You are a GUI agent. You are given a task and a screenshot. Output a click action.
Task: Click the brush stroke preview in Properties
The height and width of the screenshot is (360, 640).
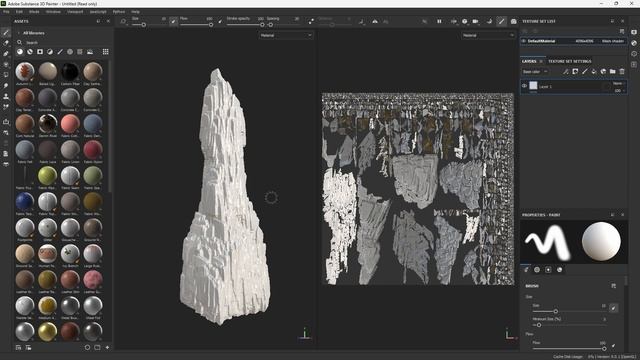pos(548,242)
